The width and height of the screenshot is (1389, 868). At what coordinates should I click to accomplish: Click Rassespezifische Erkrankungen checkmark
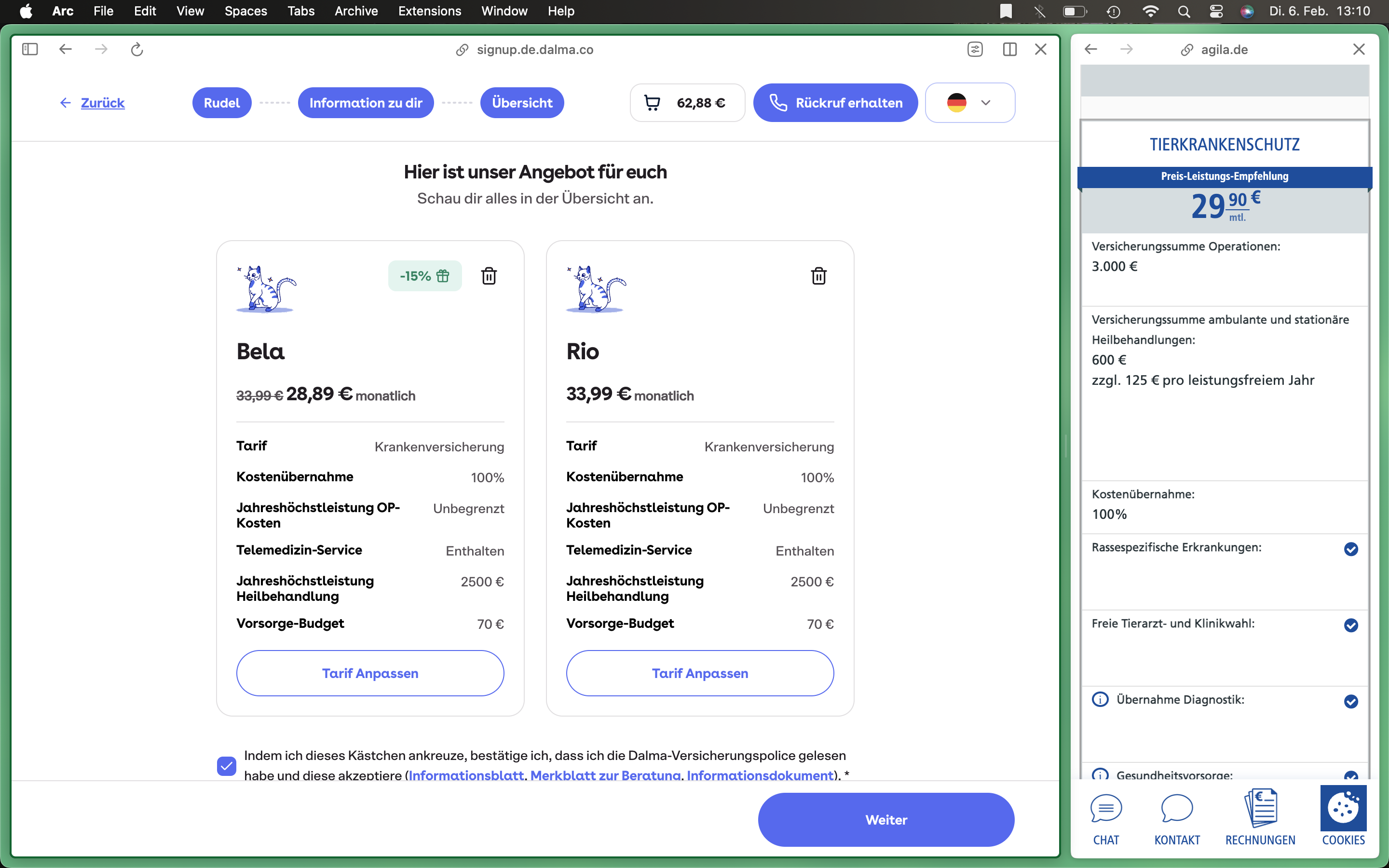[x=1351, y=549]
